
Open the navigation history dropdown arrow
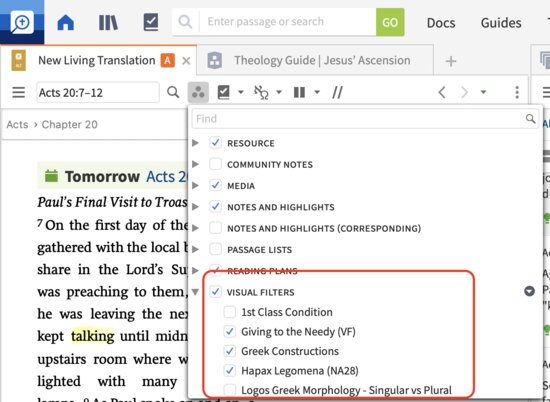pyautogui.click(x=483, y=92)
